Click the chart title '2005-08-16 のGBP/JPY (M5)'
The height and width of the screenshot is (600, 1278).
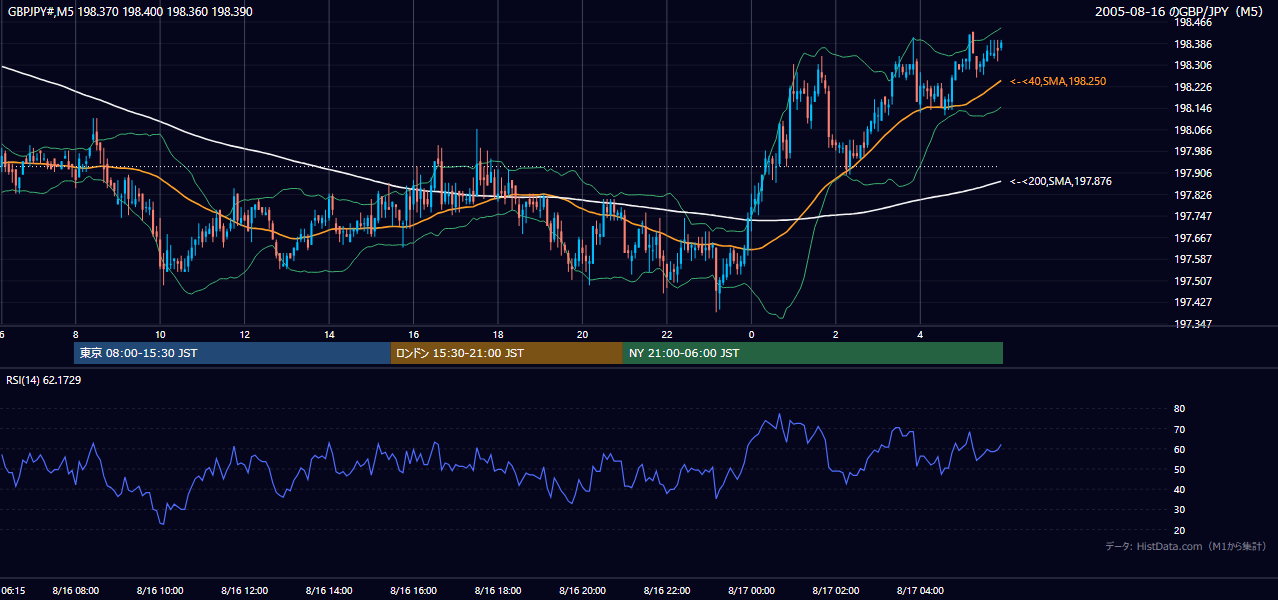[x=1181, y=11]
